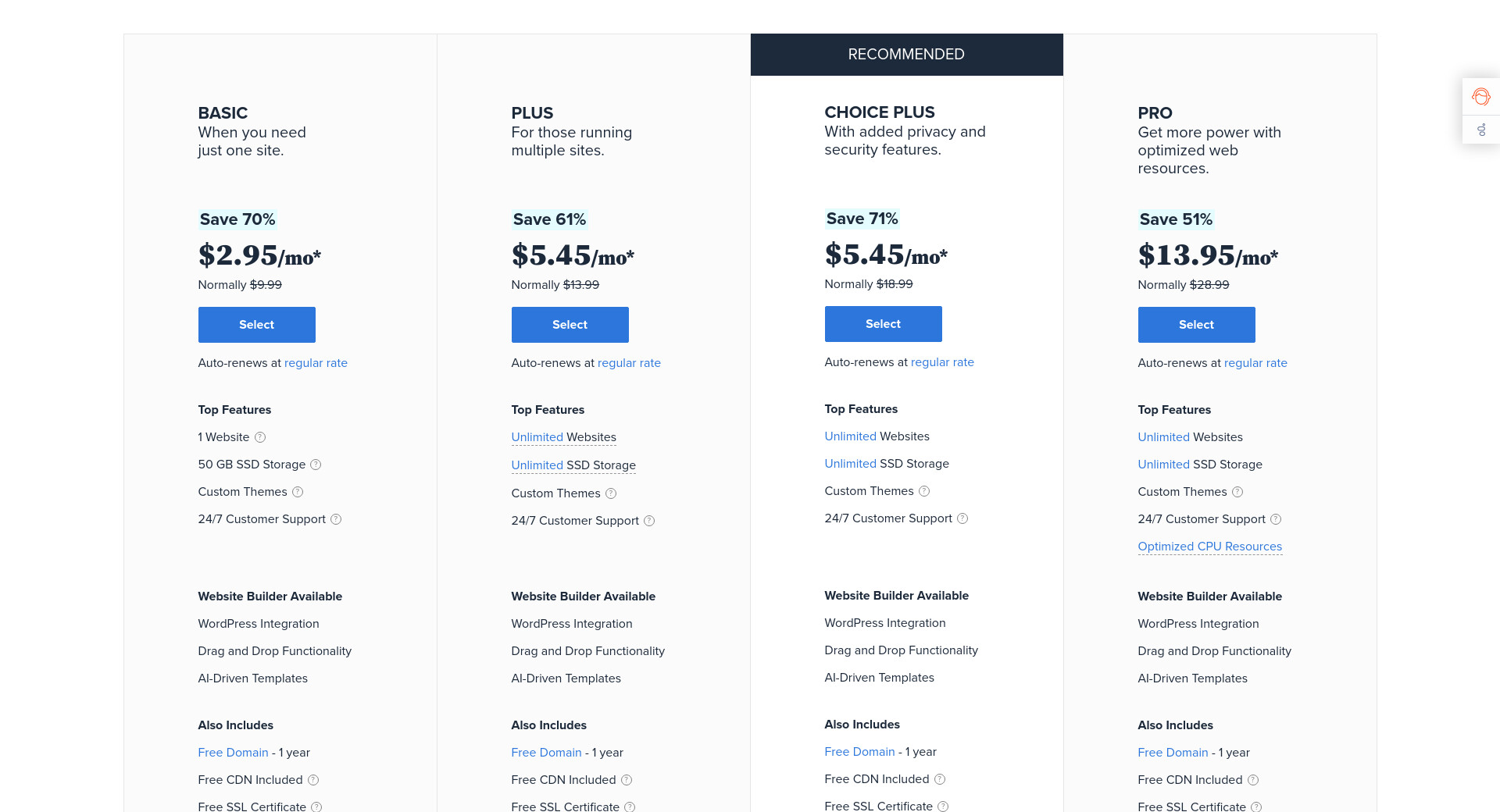Select the Basic plan
The height and width of the screenshot is (812, 1500).
tap(256, 325)
